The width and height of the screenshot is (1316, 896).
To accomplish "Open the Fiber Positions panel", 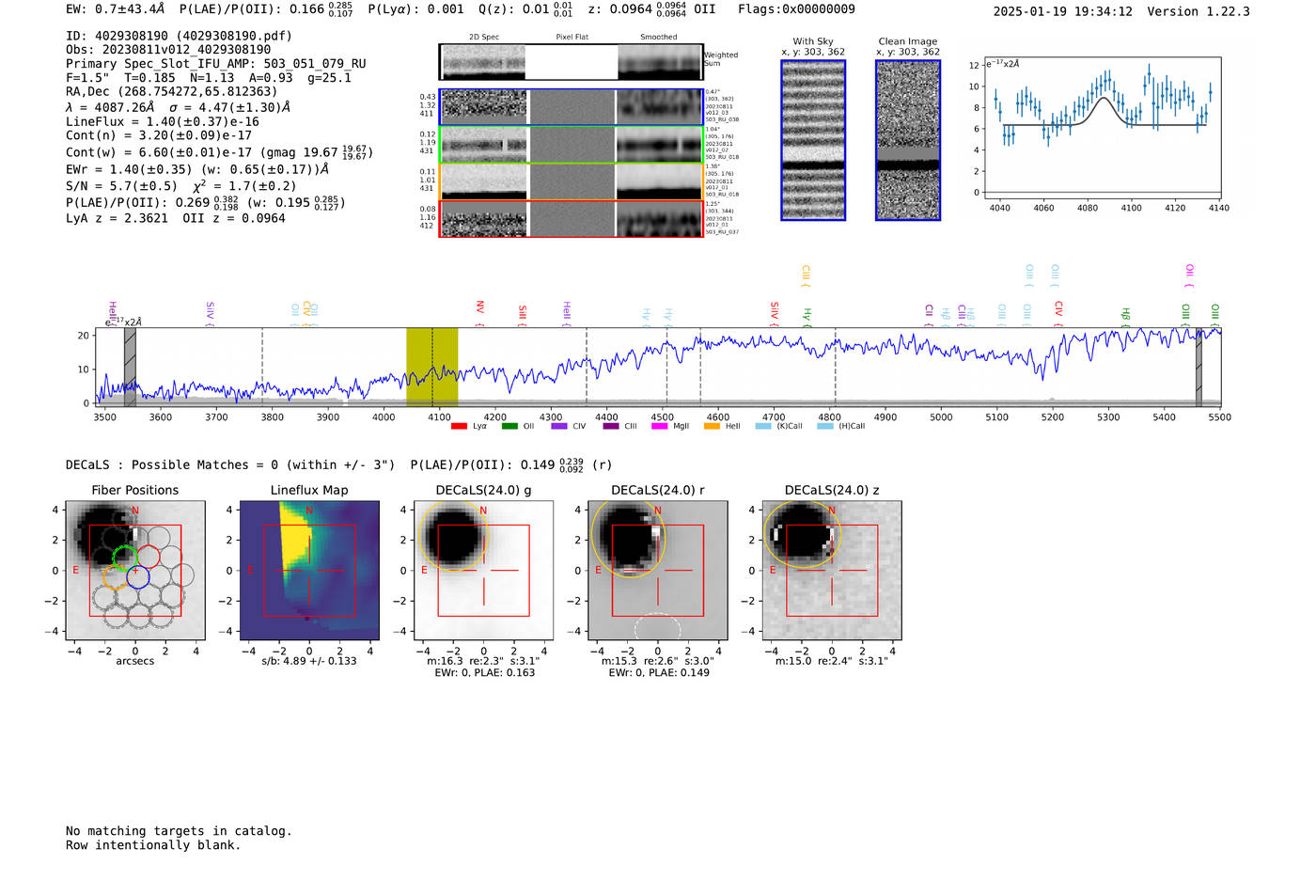I will point(135,570).
